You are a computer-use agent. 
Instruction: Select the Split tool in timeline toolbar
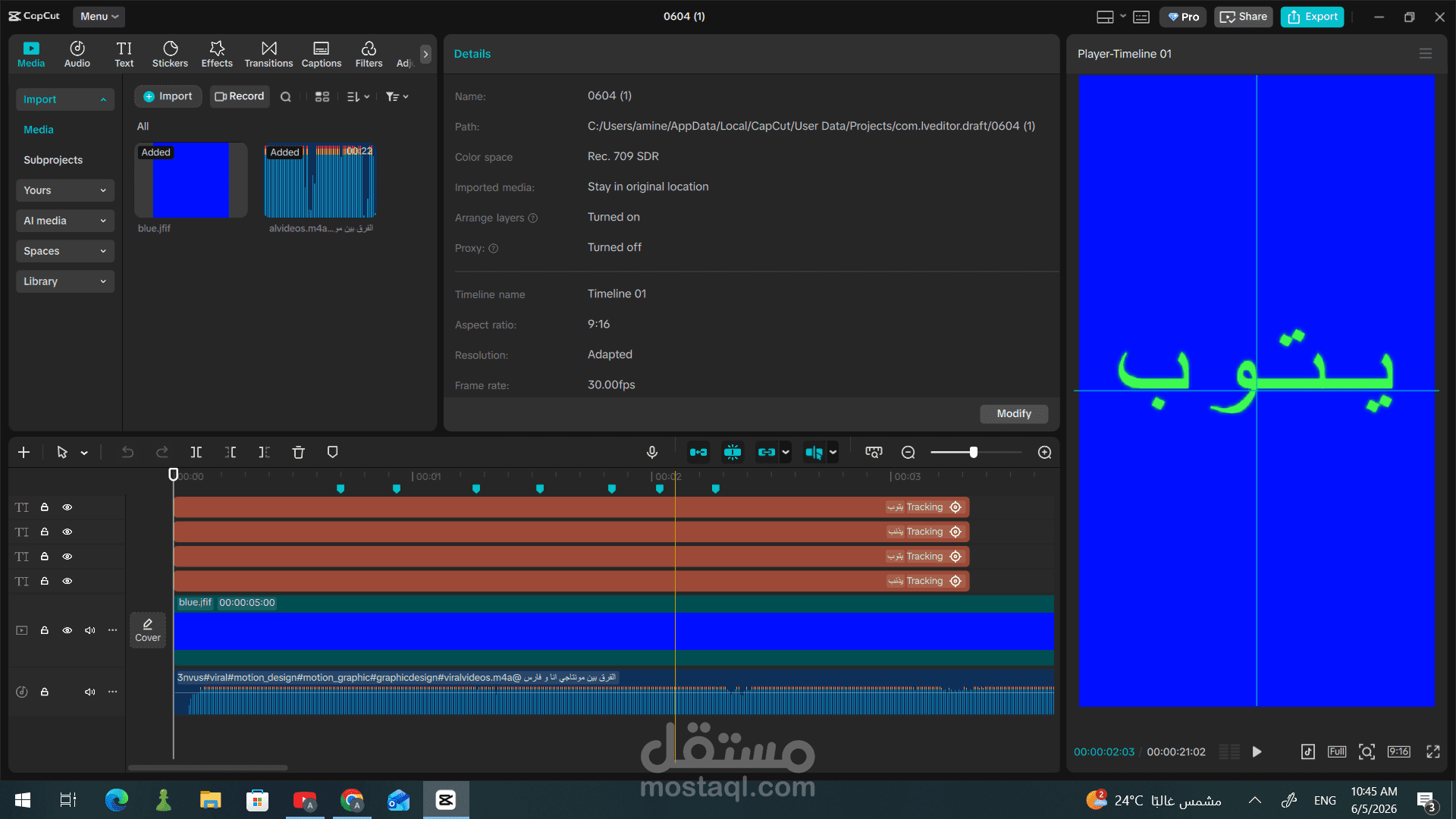pos(196,453)
